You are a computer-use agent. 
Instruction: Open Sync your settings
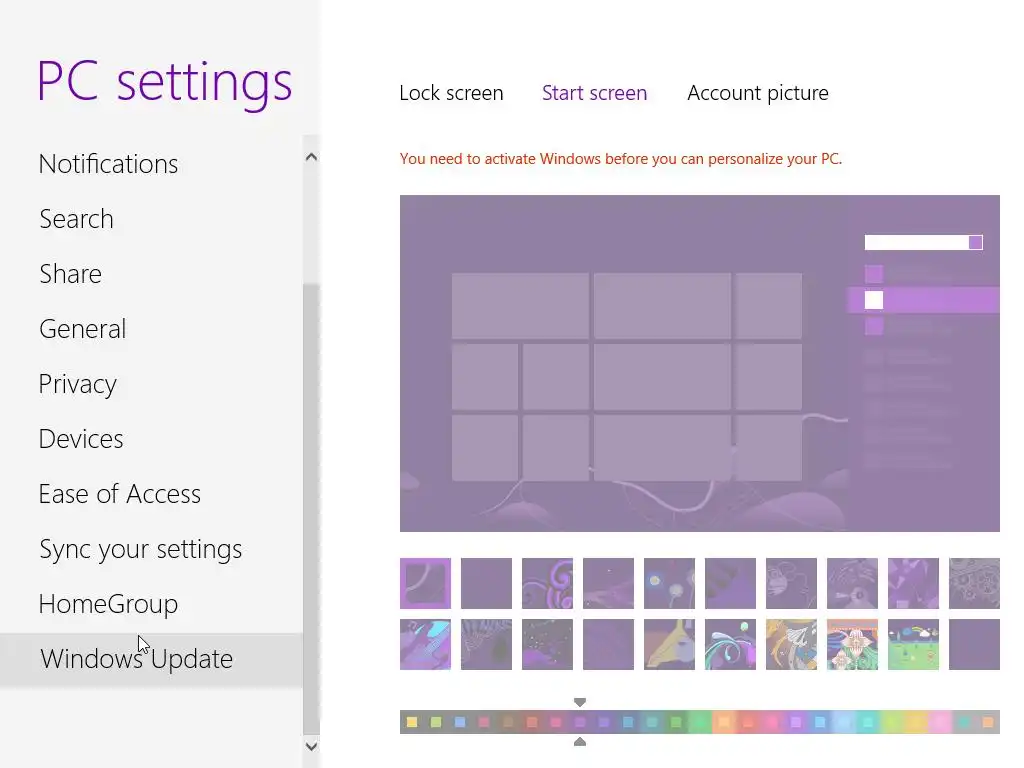coord(140,549)
